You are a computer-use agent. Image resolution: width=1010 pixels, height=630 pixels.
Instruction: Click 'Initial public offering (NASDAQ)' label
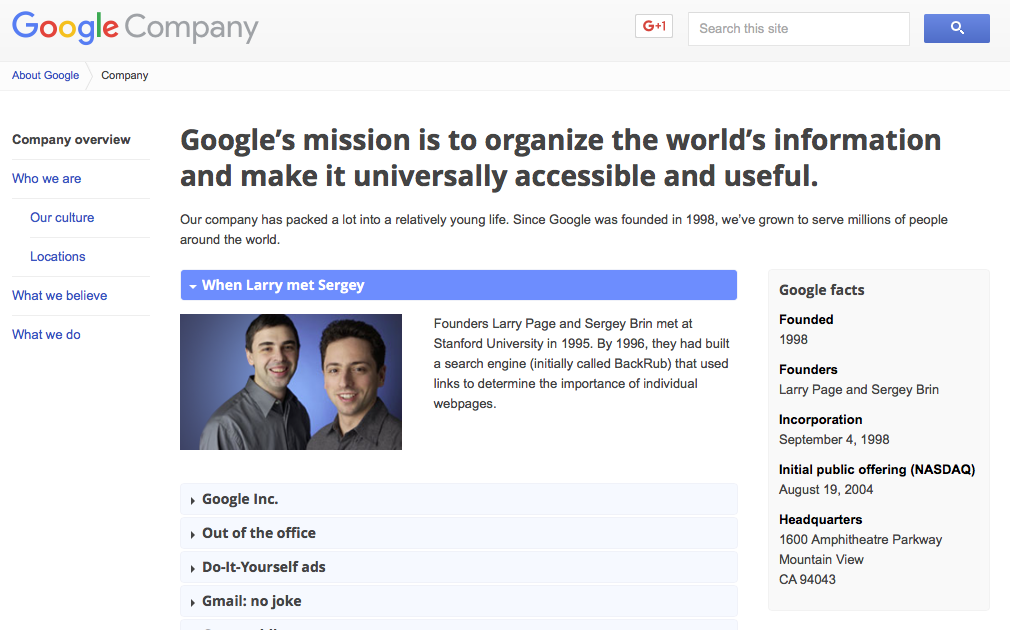[x=877, y=470]
